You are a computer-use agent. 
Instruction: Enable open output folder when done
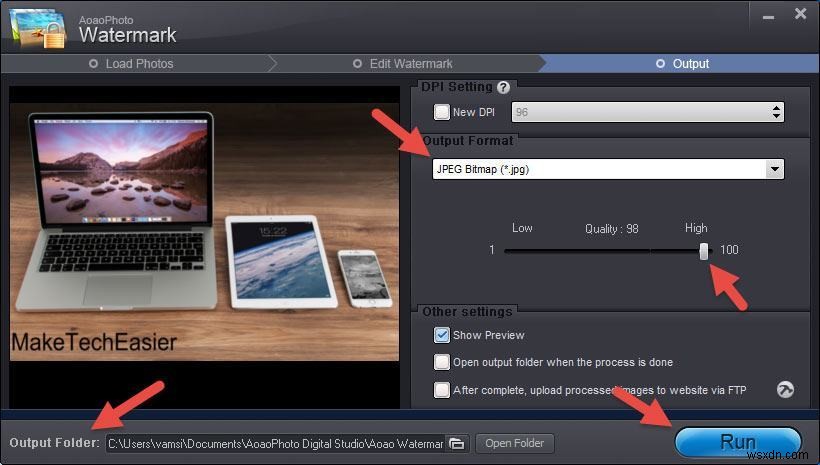click(x=442, y=362)
